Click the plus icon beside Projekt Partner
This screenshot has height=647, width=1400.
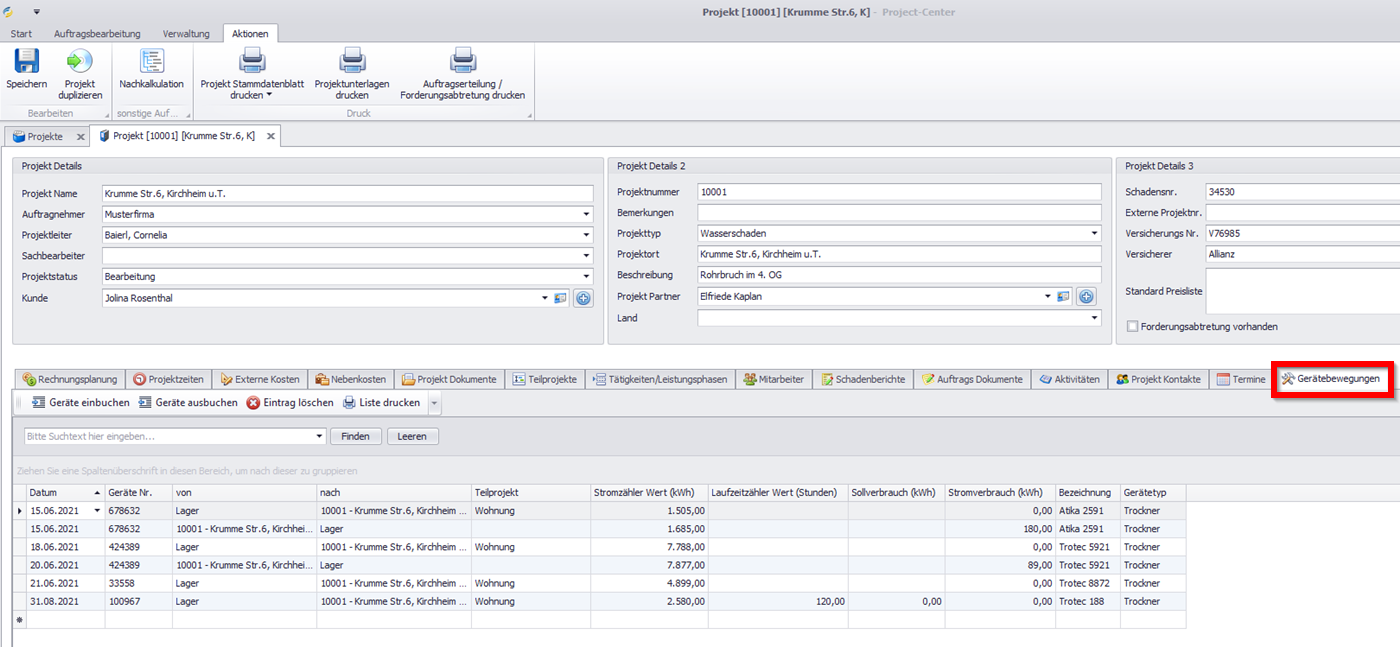(1086, 297)
